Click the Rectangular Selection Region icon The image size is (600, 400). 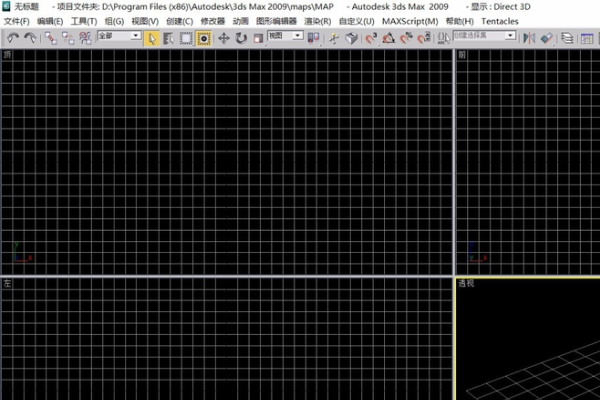186,38
